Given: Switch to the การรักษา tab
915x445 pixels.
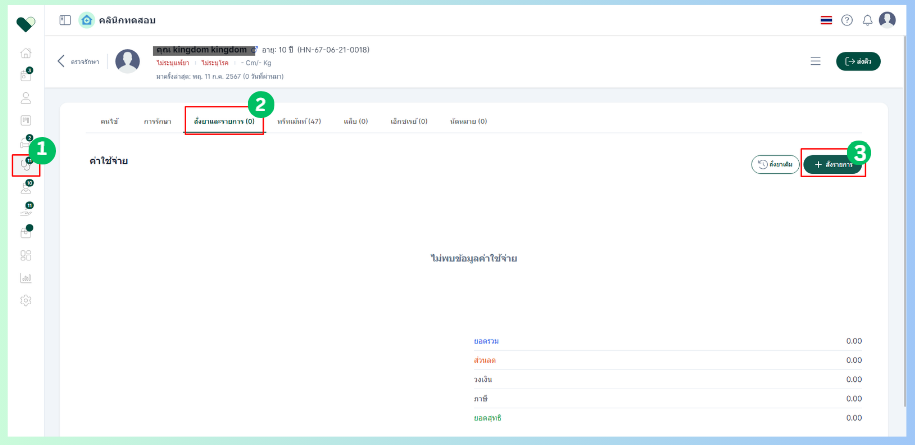Looking at the screenshot, I should pyautogui.click(x=158, y=121).
